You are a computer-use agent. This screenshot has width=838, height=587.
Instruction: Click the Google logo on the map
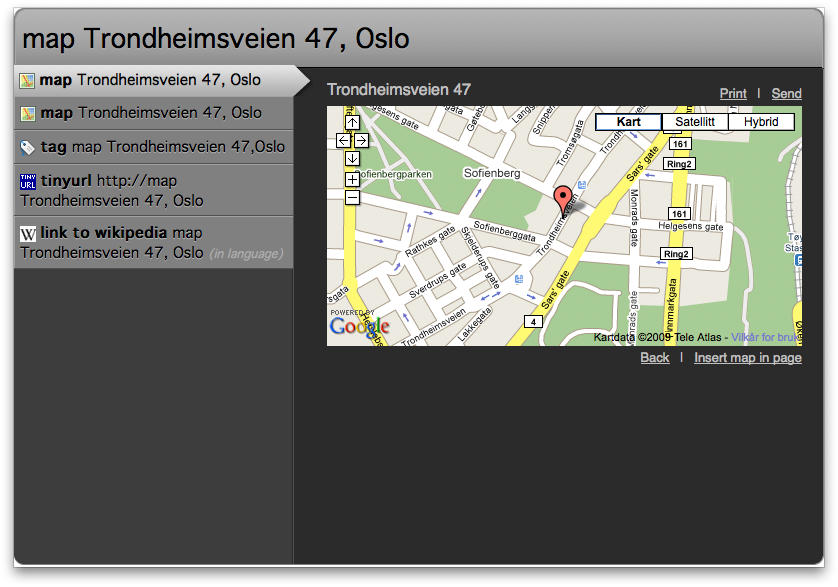358,326
